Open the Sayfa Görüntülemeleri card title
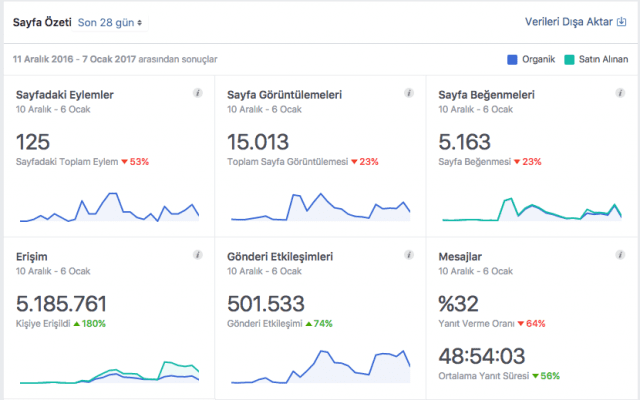This screenshot has width=640, height=400. coord(285,95)
